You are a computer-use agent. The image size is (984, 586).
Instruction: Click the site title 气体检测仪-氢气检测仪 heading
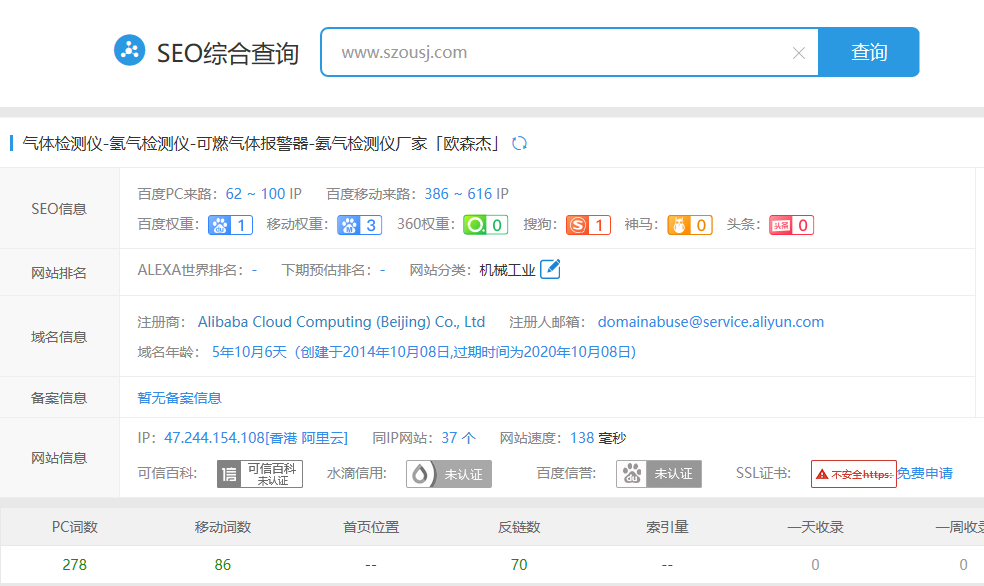tap(262, 144)
